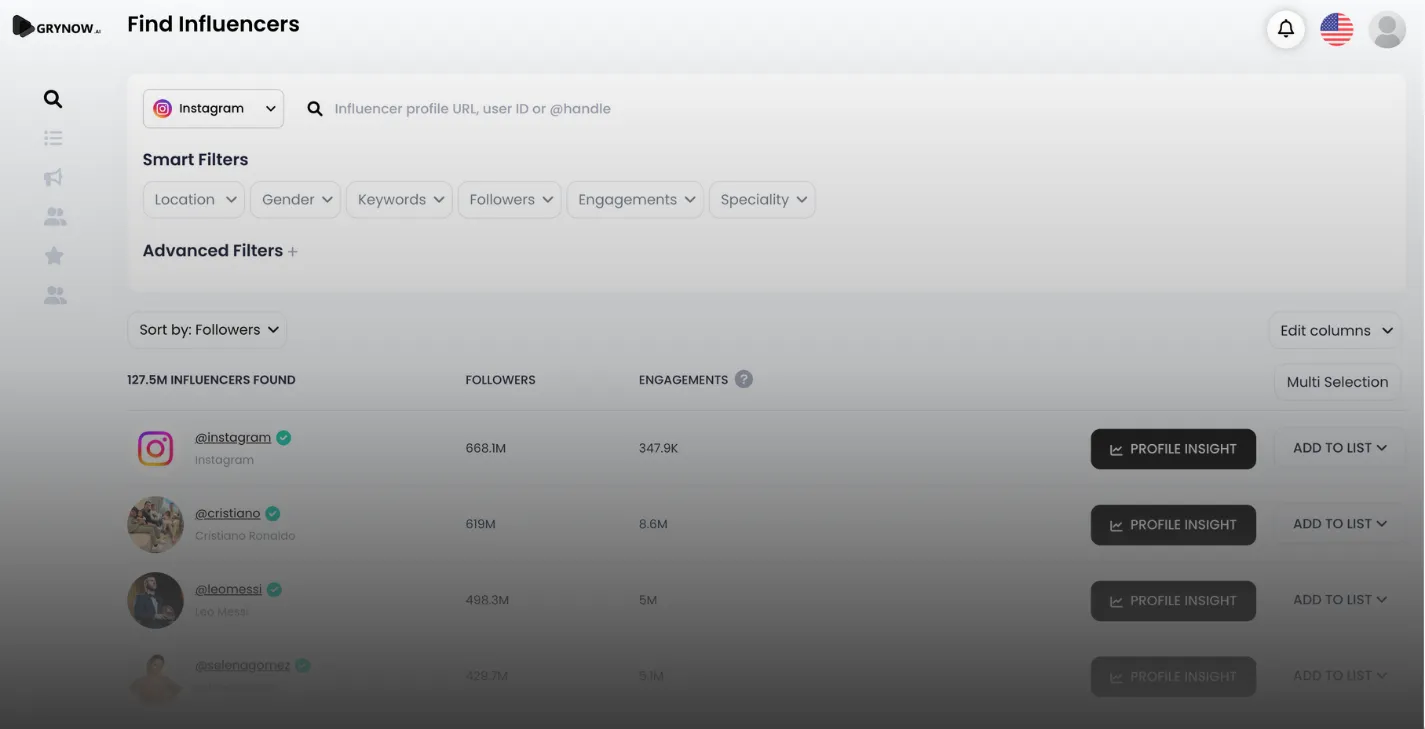This screenshot has height=729, width=1425.
Task: Open the lists icon in sidebar
Action: [x=54, y=138]
